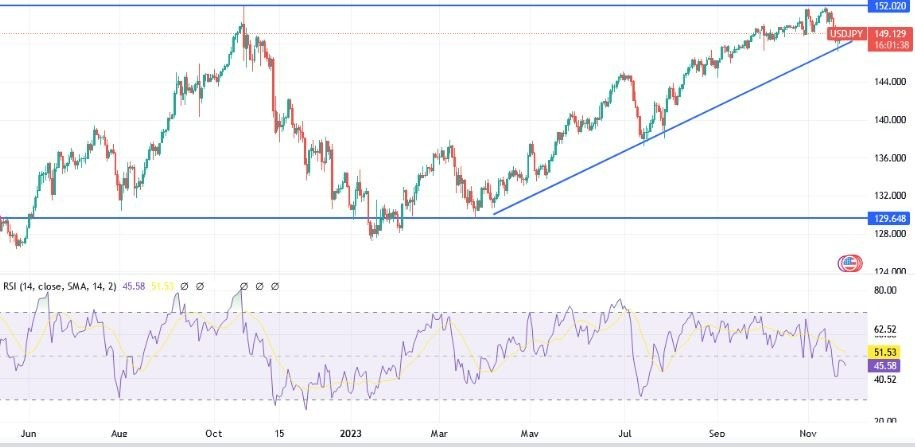Click the 20.00 level on RSI axis
This screenshot has width=915, height=447.
[885, 421]
